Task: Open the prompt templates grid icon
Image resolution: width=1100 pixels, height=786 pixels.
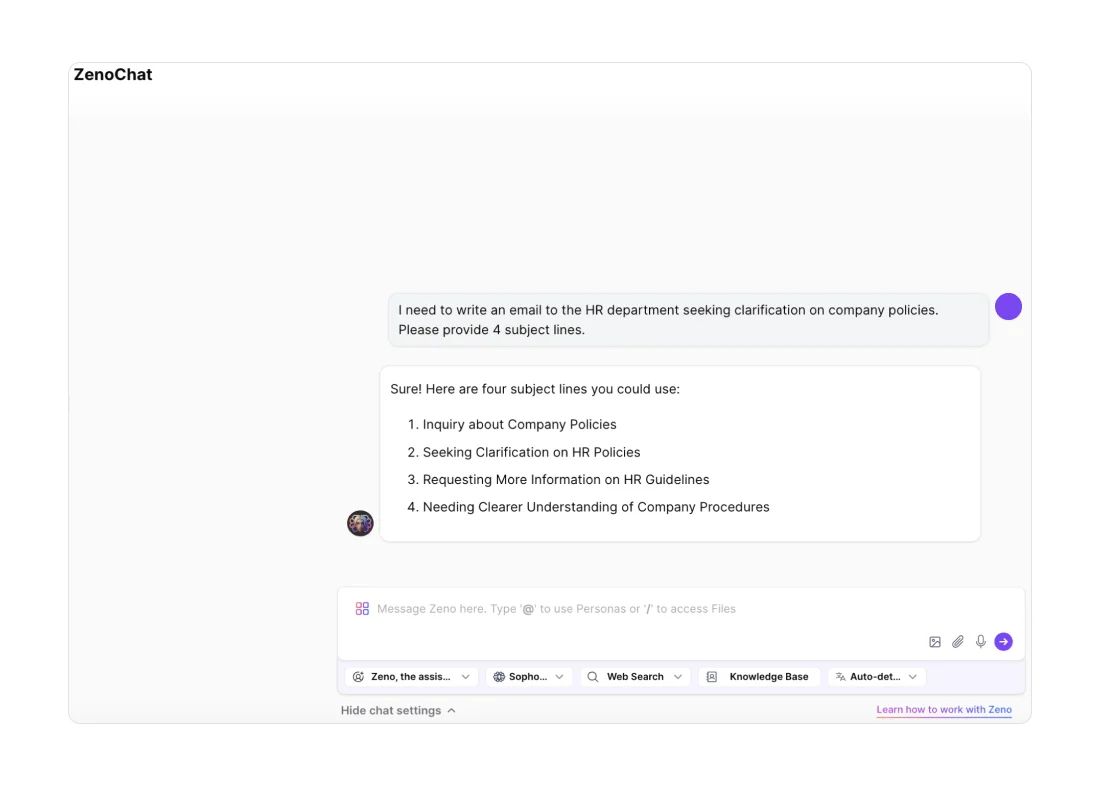Action: point(362,608)
